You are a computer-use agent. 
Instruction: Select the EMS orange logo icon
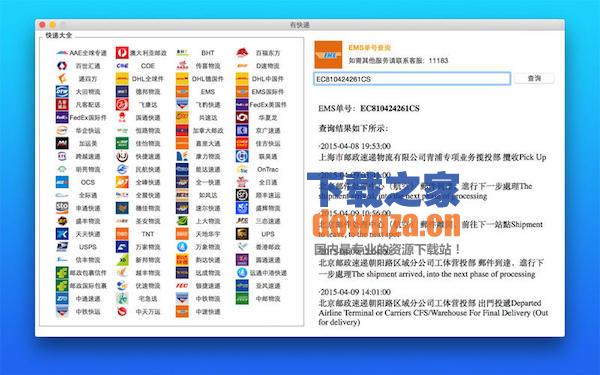182,92
